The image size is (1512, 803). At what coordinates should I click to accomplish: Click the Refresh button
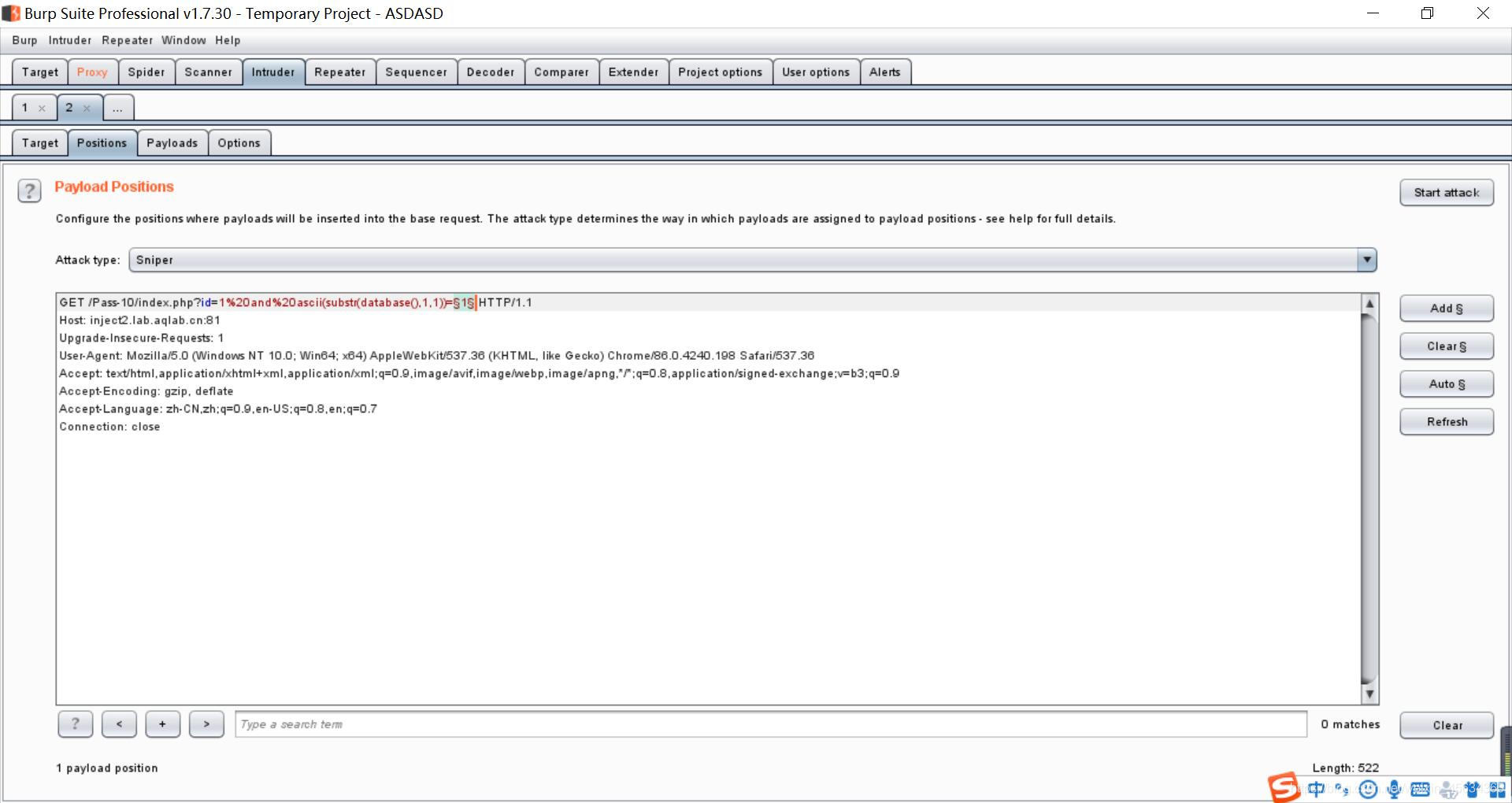1447,422
